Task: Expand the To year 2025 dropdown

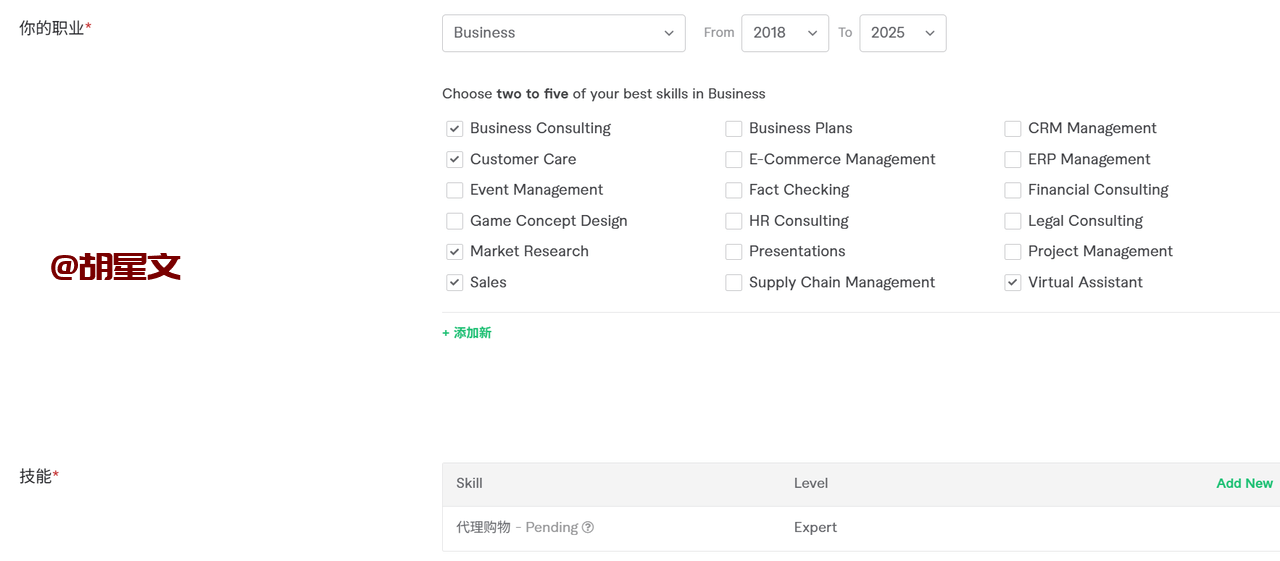Action: tap(902, 33)
